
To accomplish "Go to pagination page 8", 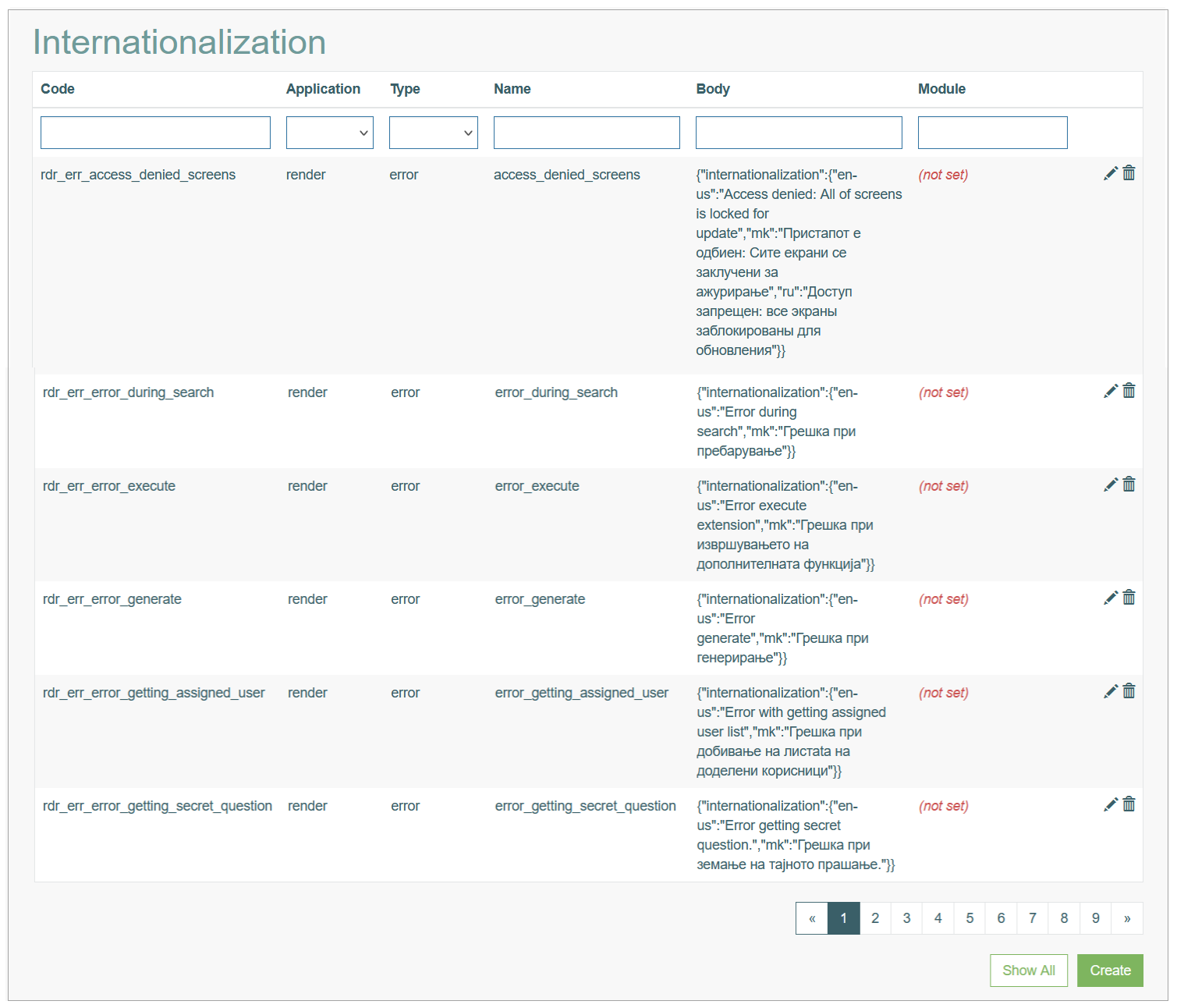I will (x=1064, y=918).
